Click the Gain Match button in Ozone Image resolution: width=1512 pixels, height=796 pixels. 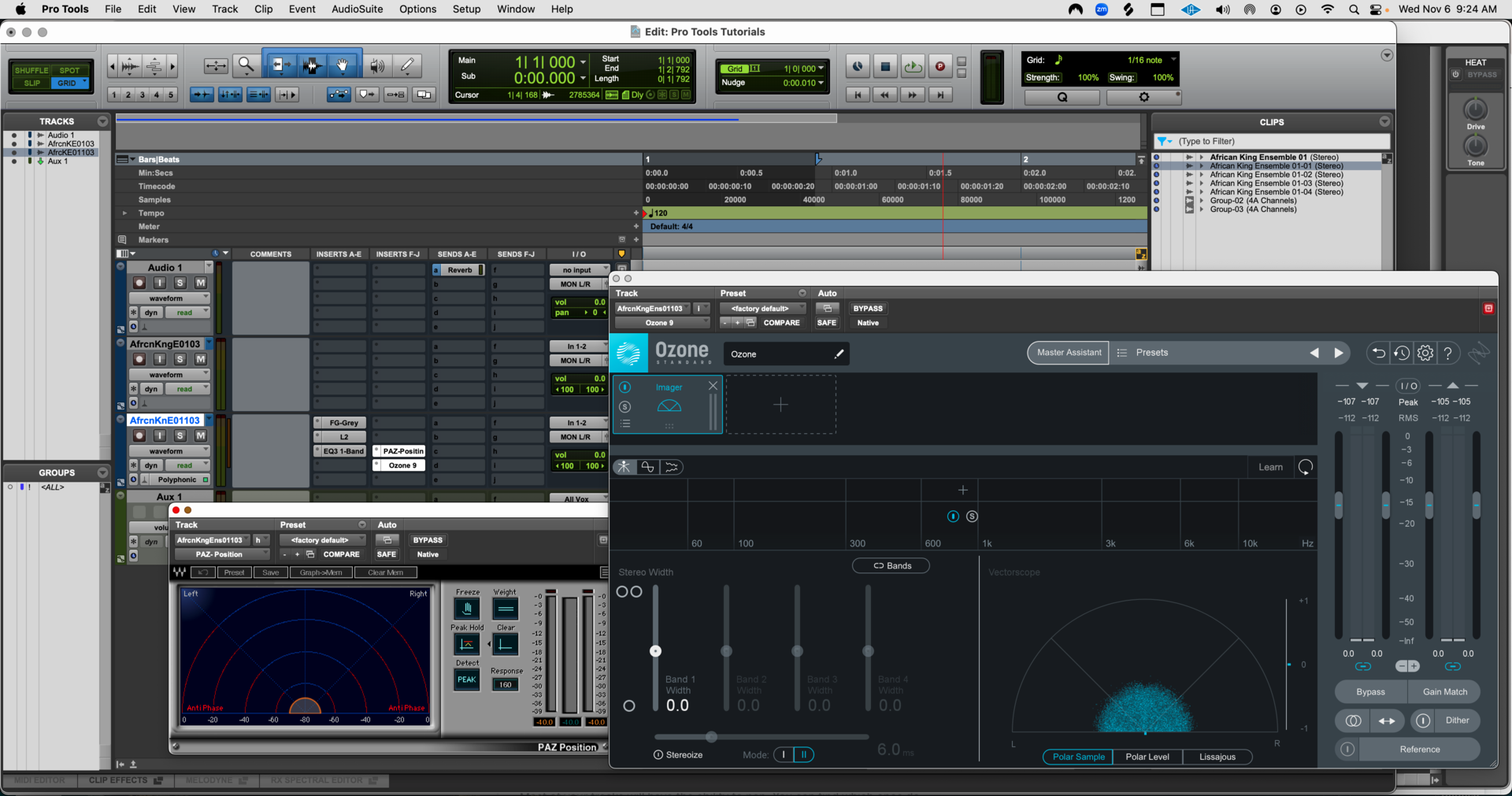click(x=1444, y=691)
